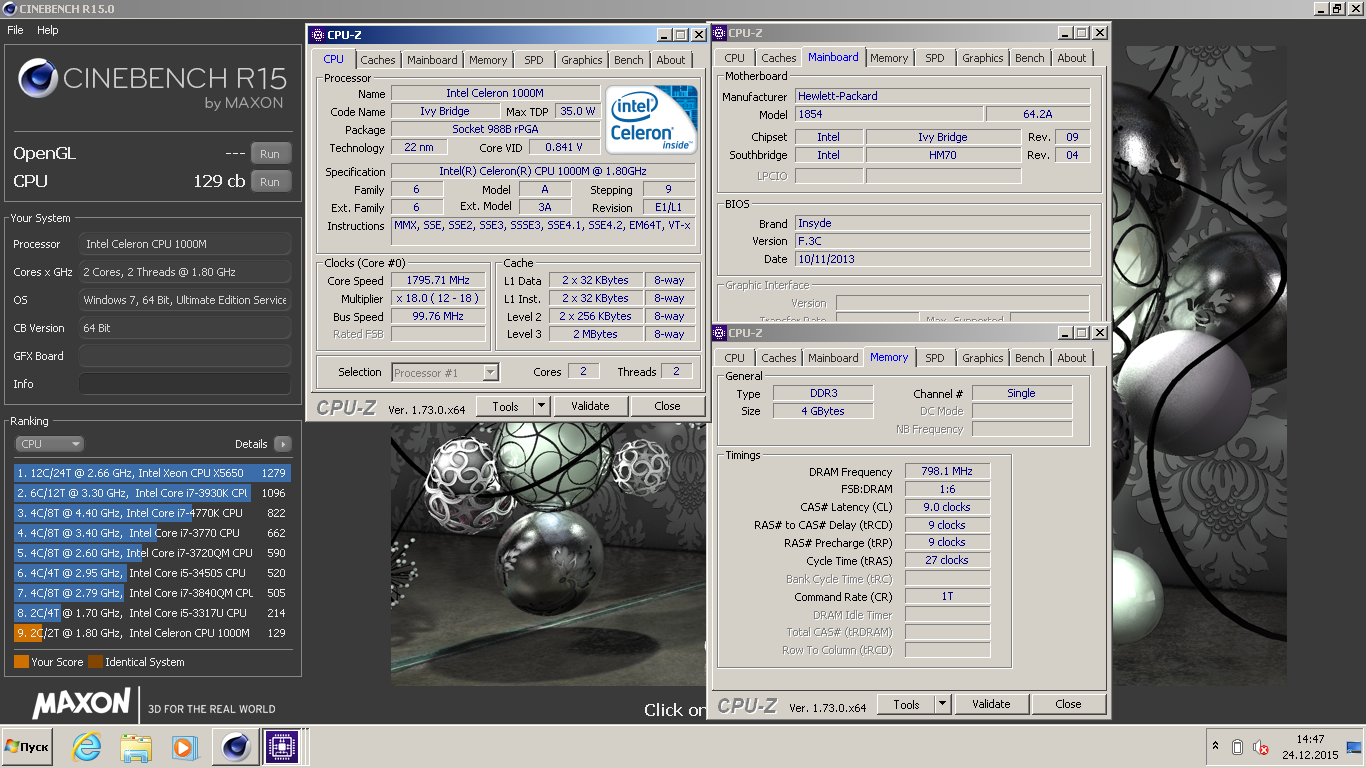The image size is (1366, 768).
Task: Click the Hewlett-Packard manufacturer field
Action: click(943, 96)
